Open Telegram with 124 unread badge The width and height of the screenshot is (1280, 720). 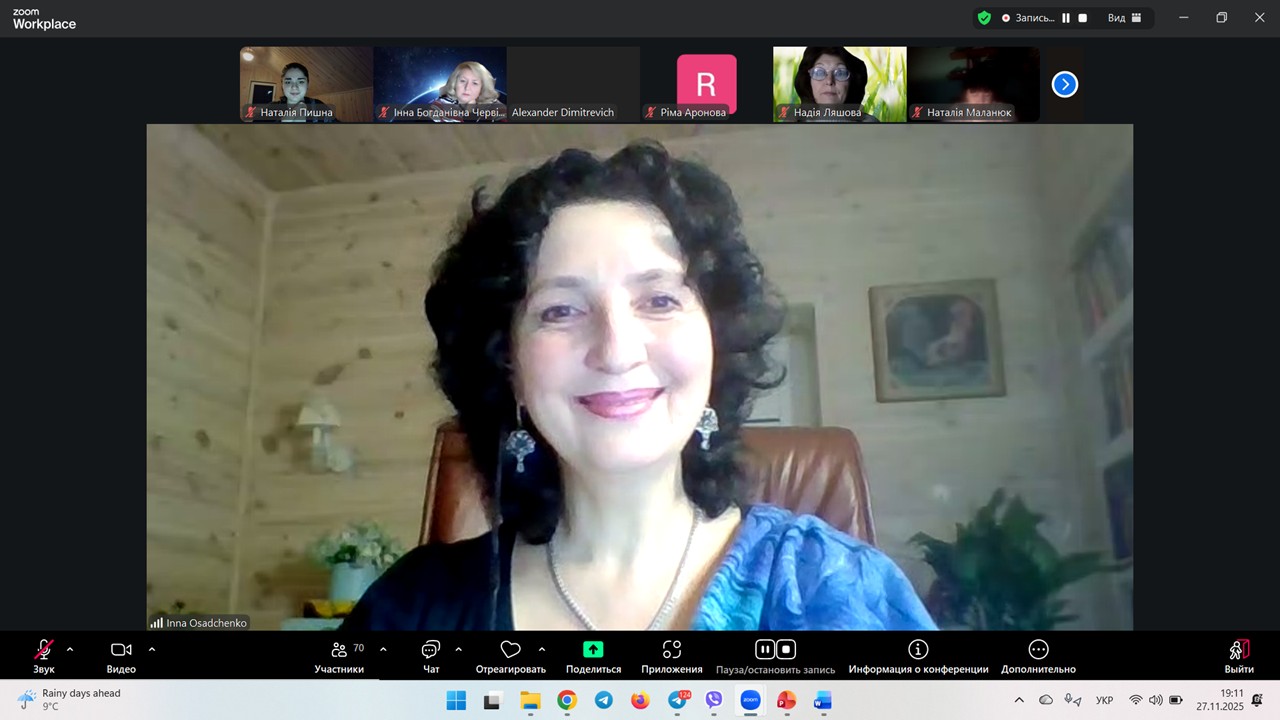(x=678, y=700)
